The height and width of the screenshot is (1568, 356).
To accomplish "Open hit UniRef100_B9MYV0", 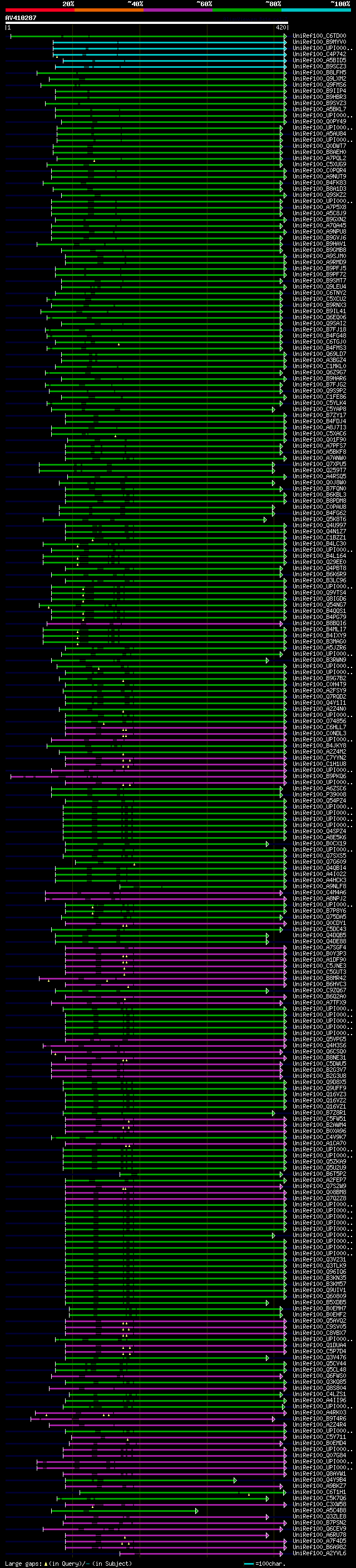I will coord(319,42).
